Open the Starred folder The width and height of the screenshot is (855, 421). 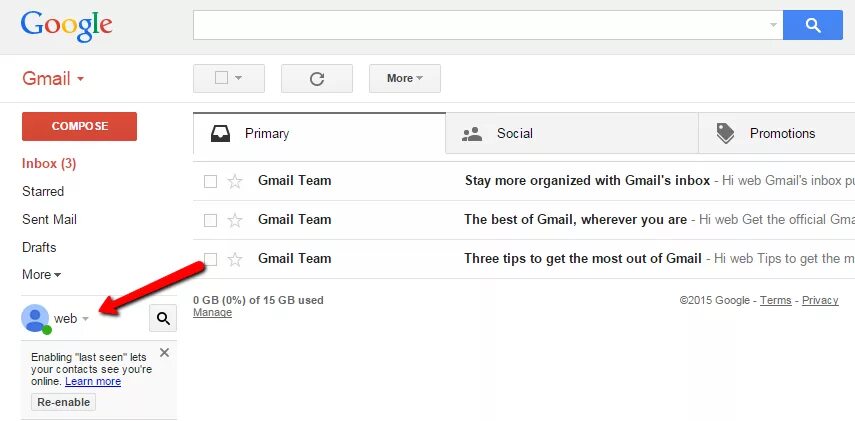[x=43, y=191]
